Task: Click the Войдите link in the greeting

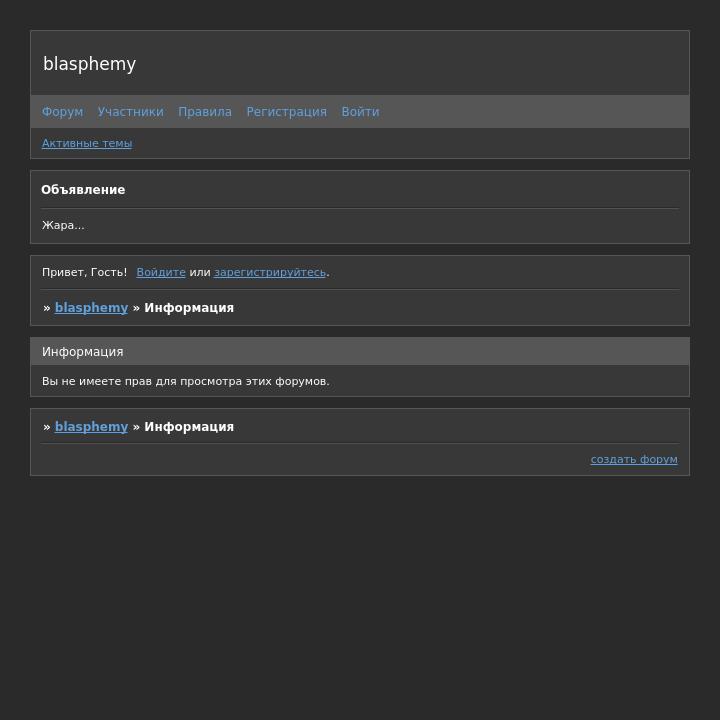Action: point(161,272)
